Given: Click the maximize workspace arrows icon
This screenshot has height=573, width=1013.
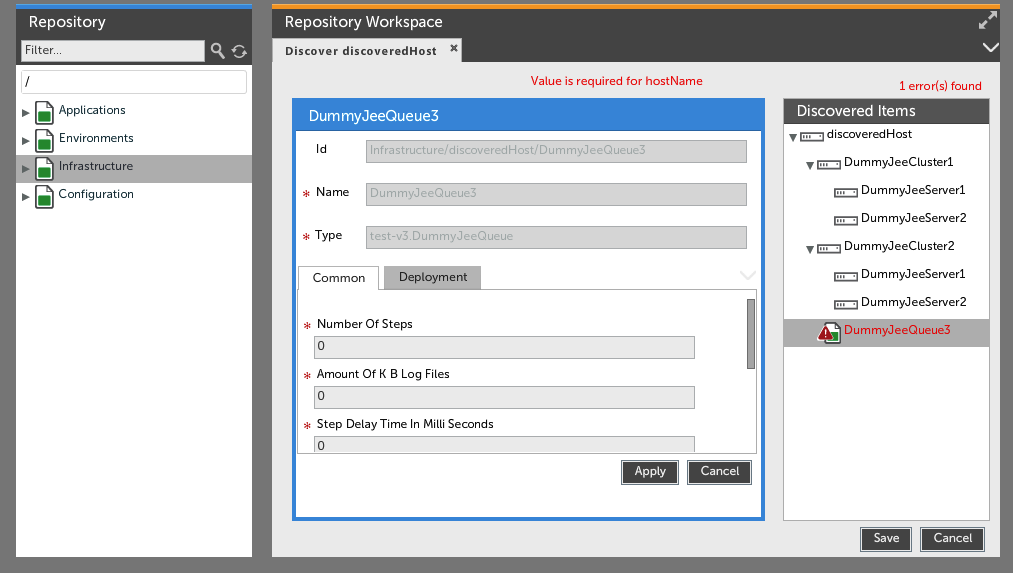Looking at the screenshot, I should 988,21.
